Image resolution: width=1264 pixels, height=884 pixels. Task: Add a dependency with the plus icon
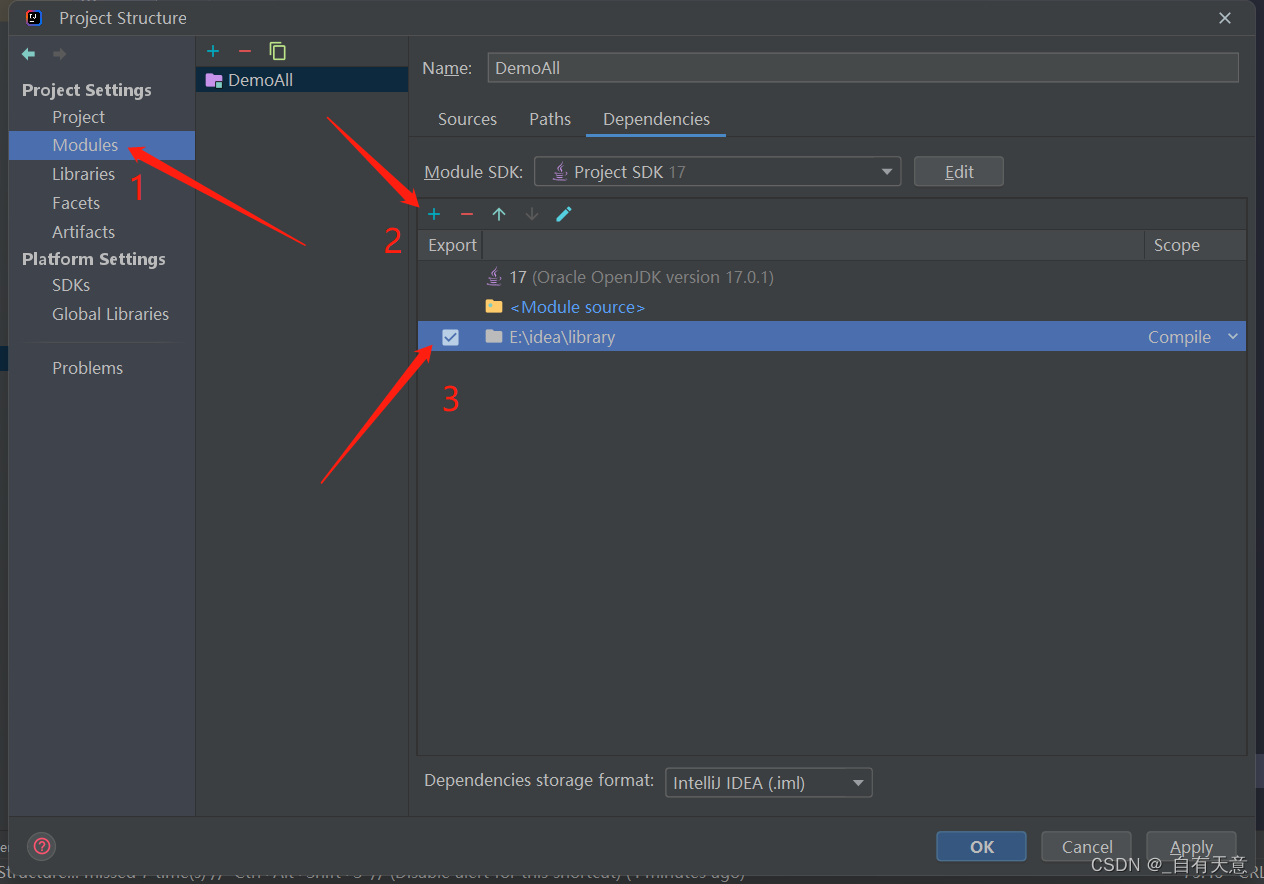click(434, 214)
